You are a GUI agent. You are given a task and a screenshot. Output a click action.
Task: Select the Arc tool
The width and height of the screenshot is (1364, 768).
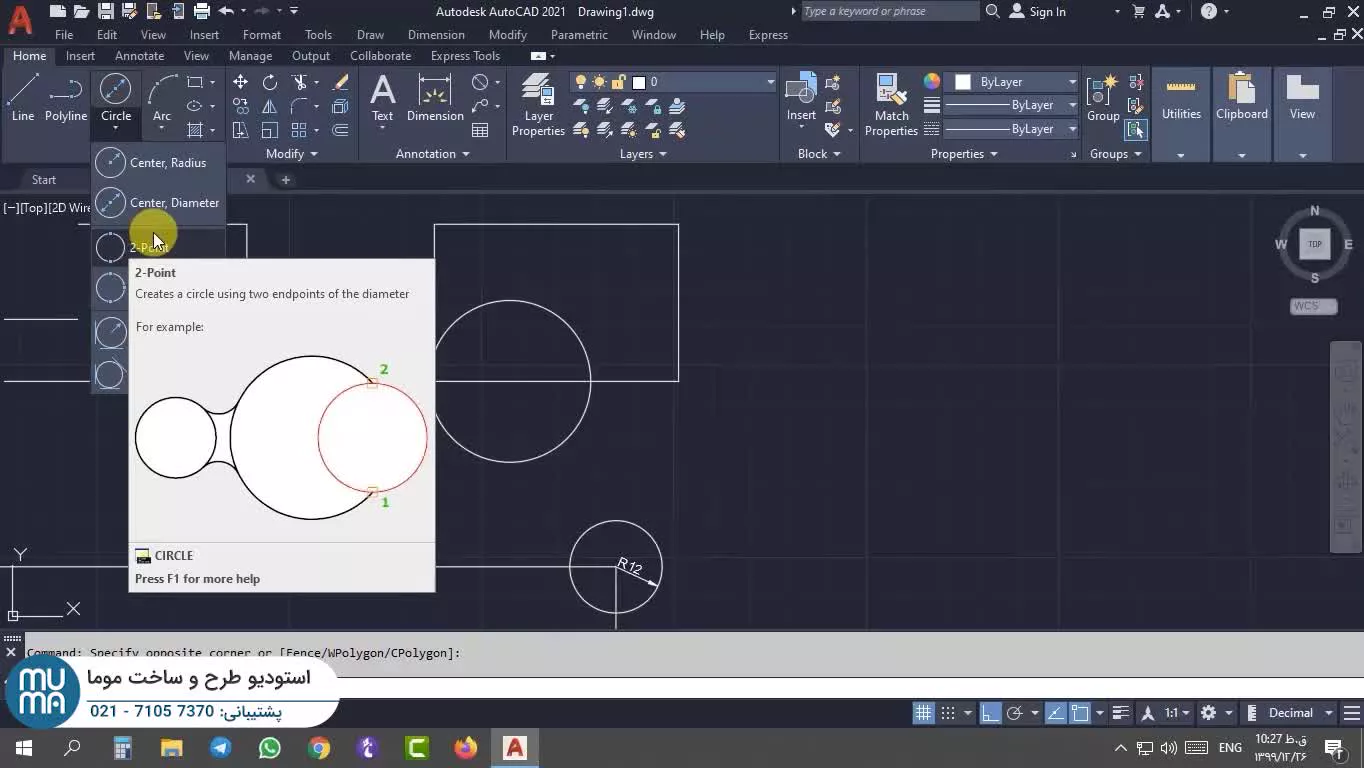point(161,98)
